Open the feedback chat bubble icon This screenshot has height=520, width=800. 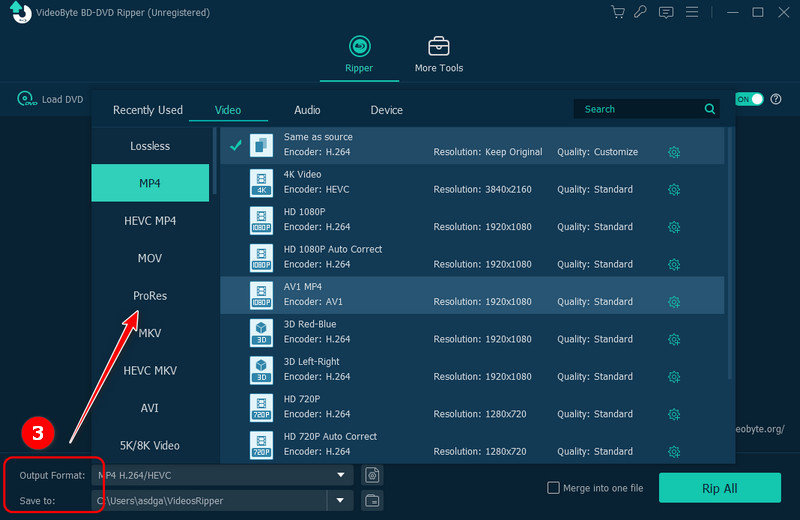click(664, 13)
